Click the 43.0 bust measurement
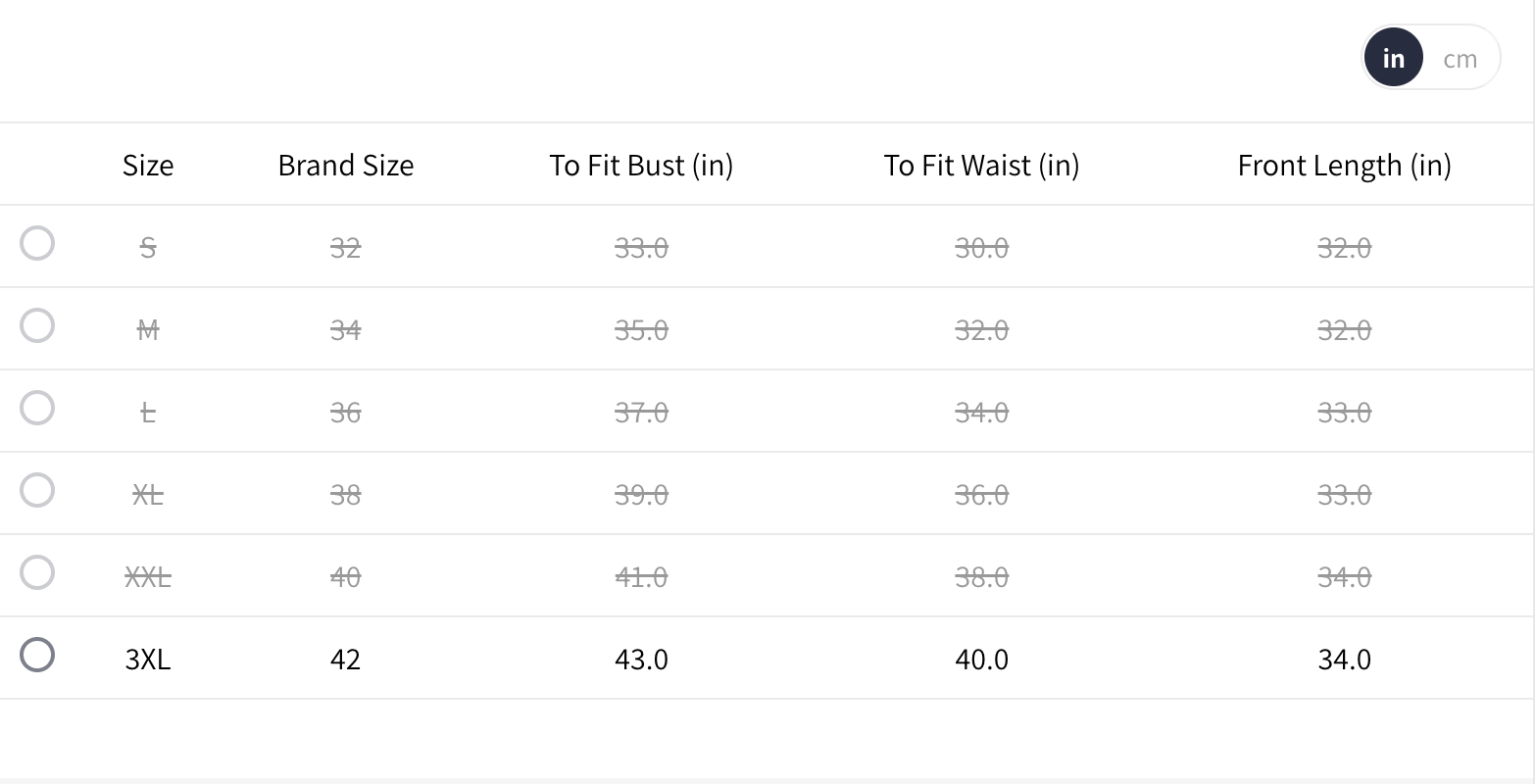Viewport: 1535px width, 784px height. click(x=641, y=659)
